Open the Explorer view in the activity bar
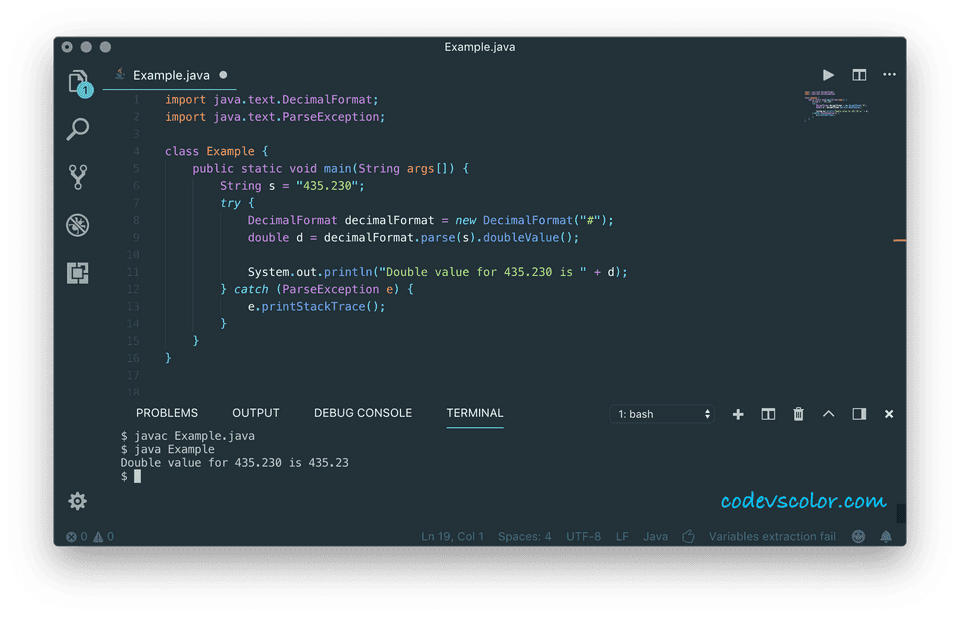Viewport: 960px width, 617px height. [78, 82]
